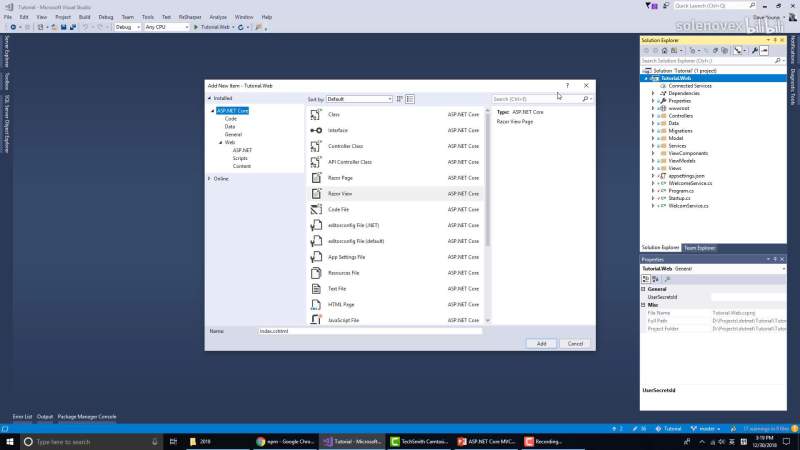The width and height of the screenshot is (800, 450).
Task: Collapse the Web category node
Action: point(221,142)
